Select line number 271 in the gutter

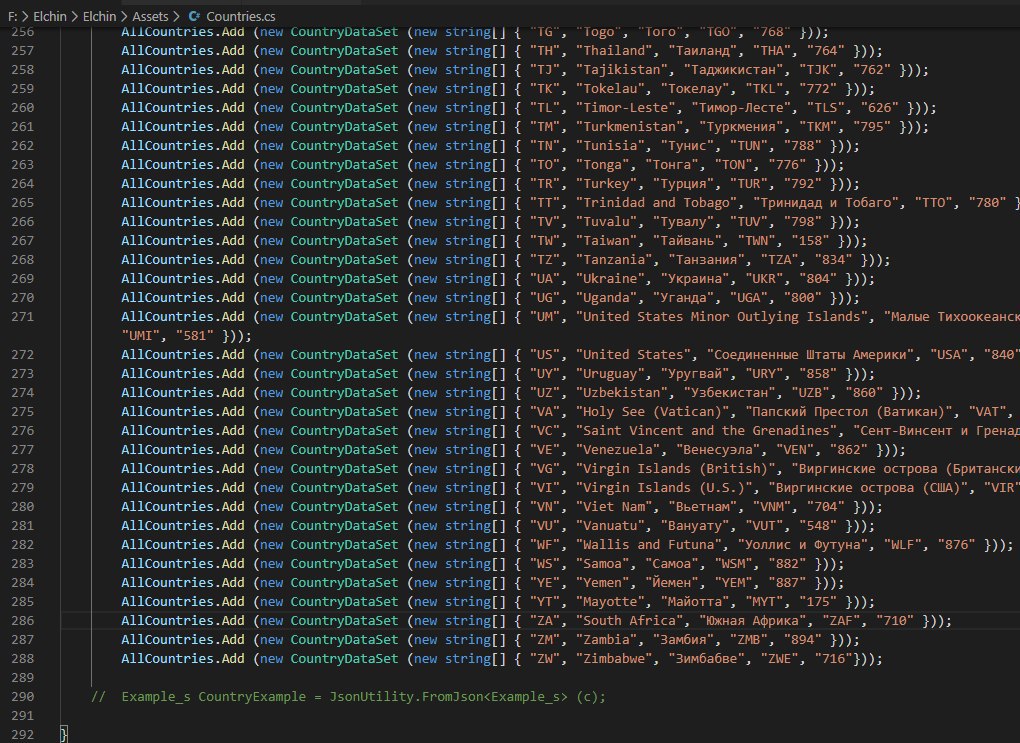[x=22, y=317]
